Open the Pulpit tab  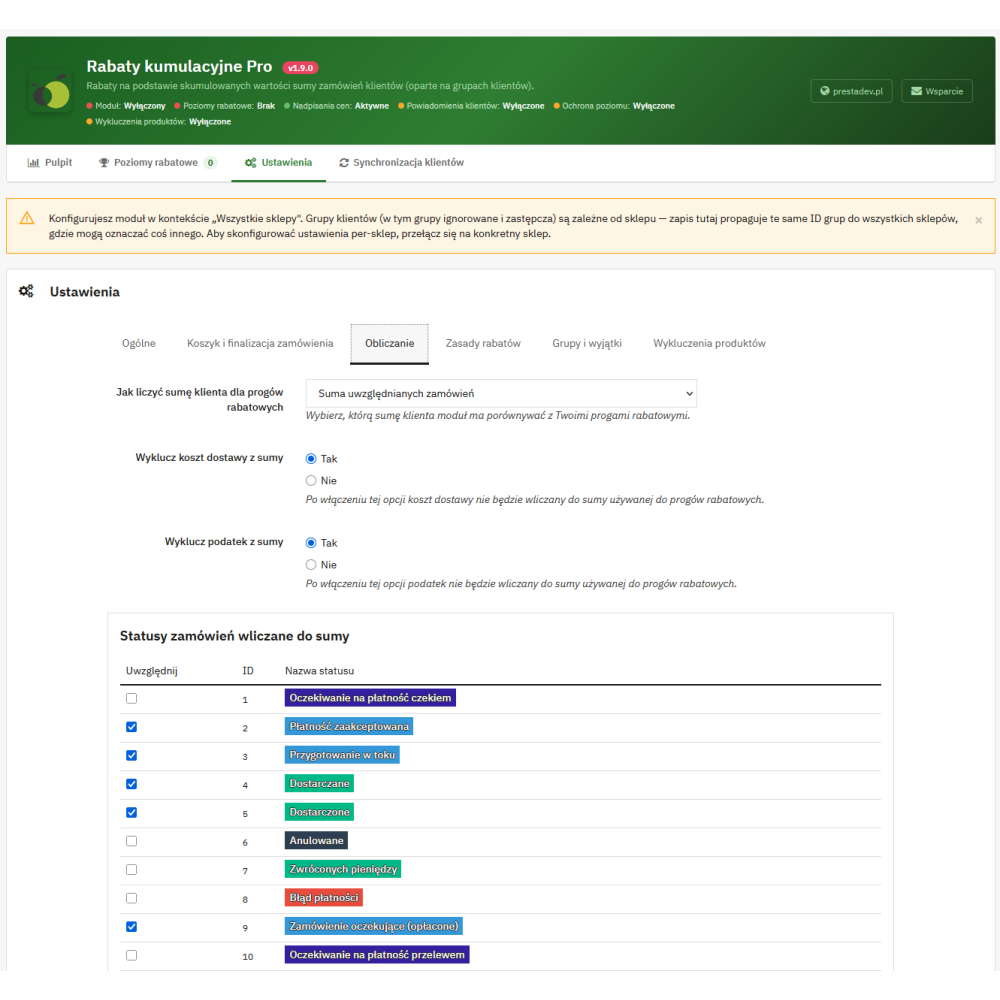(x=50, y=163)
